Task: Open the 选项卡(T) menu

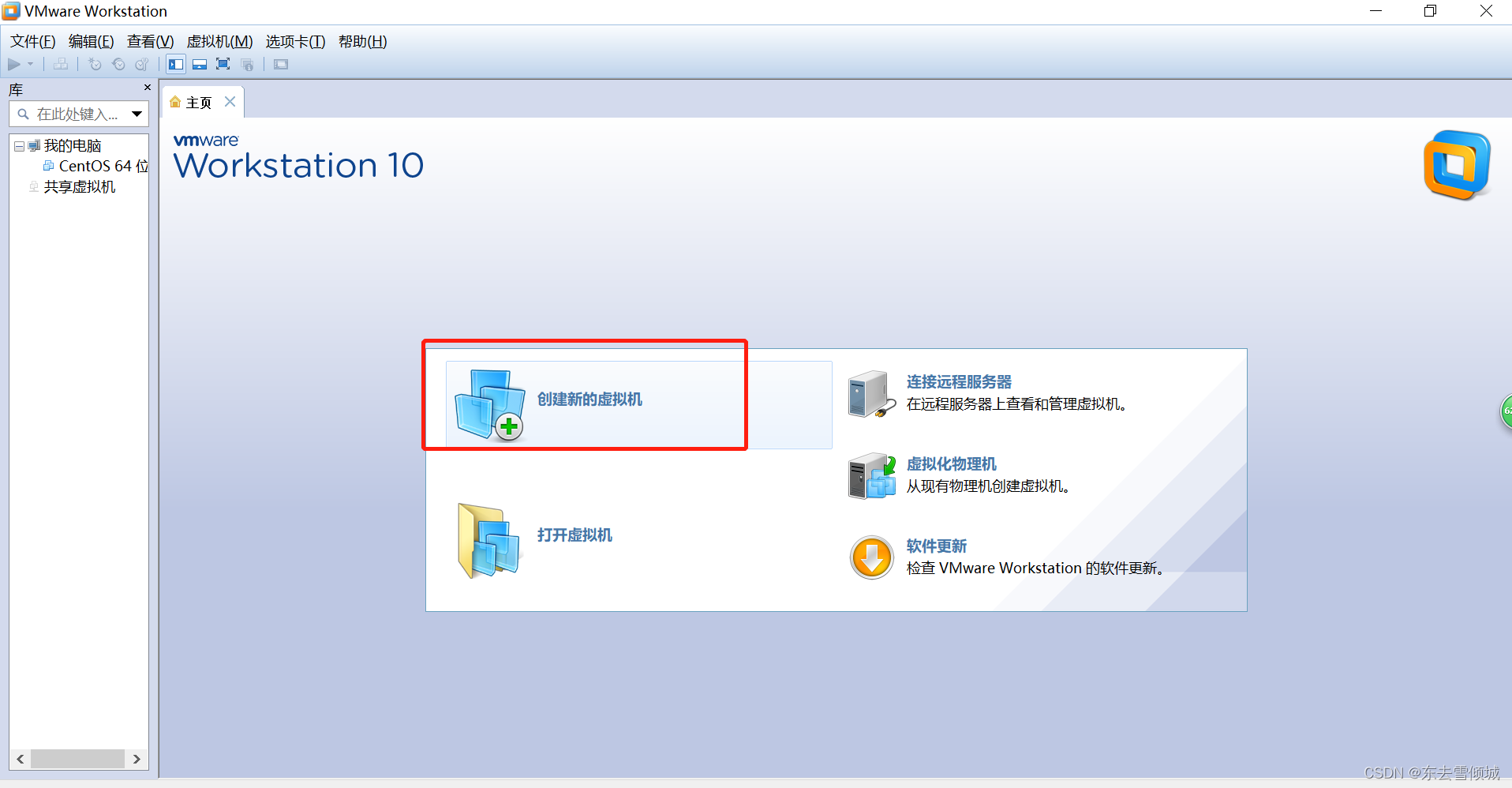Action: 295,42
